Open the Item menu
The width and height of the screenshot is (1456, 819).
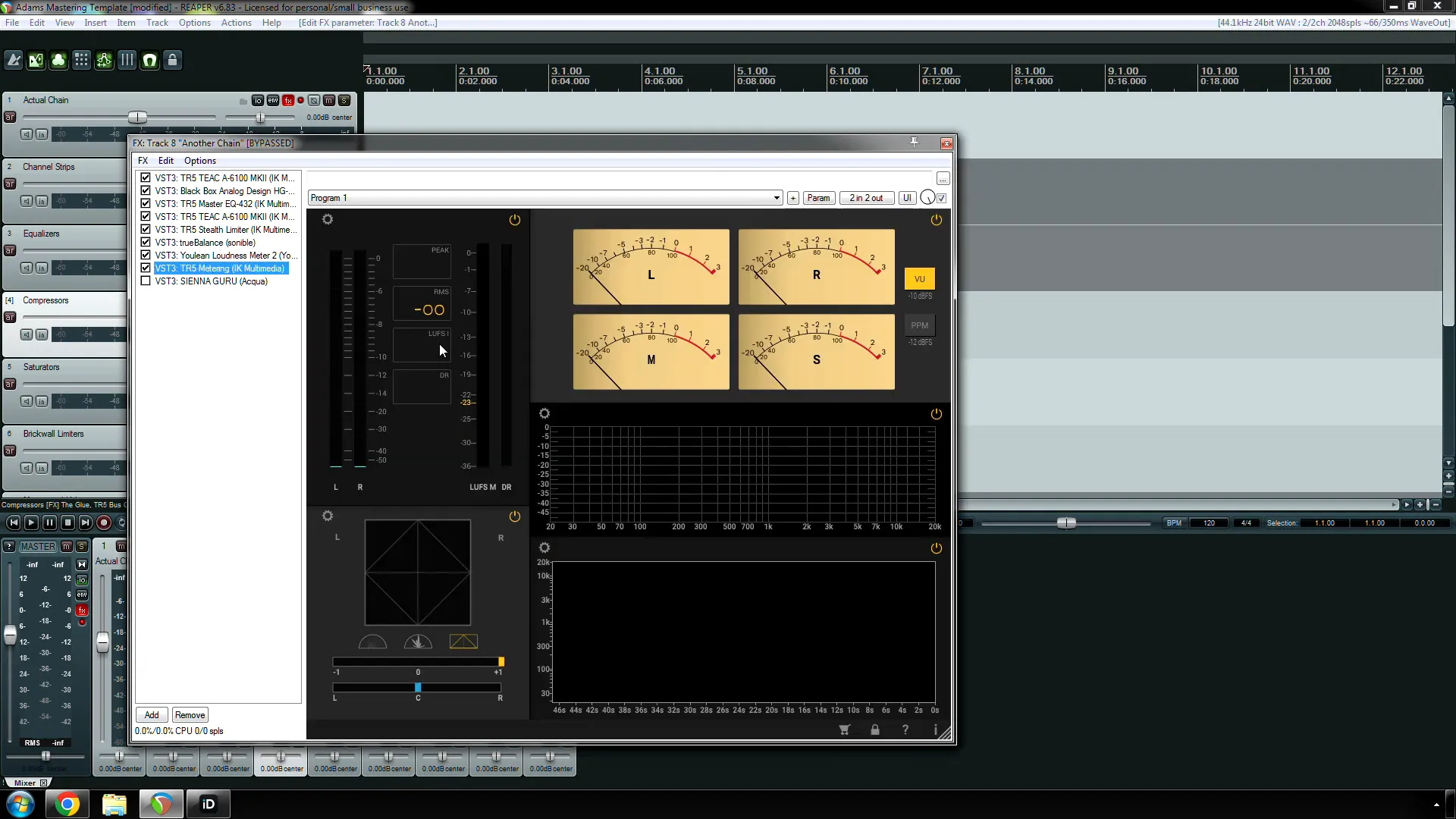coord(126,23)
